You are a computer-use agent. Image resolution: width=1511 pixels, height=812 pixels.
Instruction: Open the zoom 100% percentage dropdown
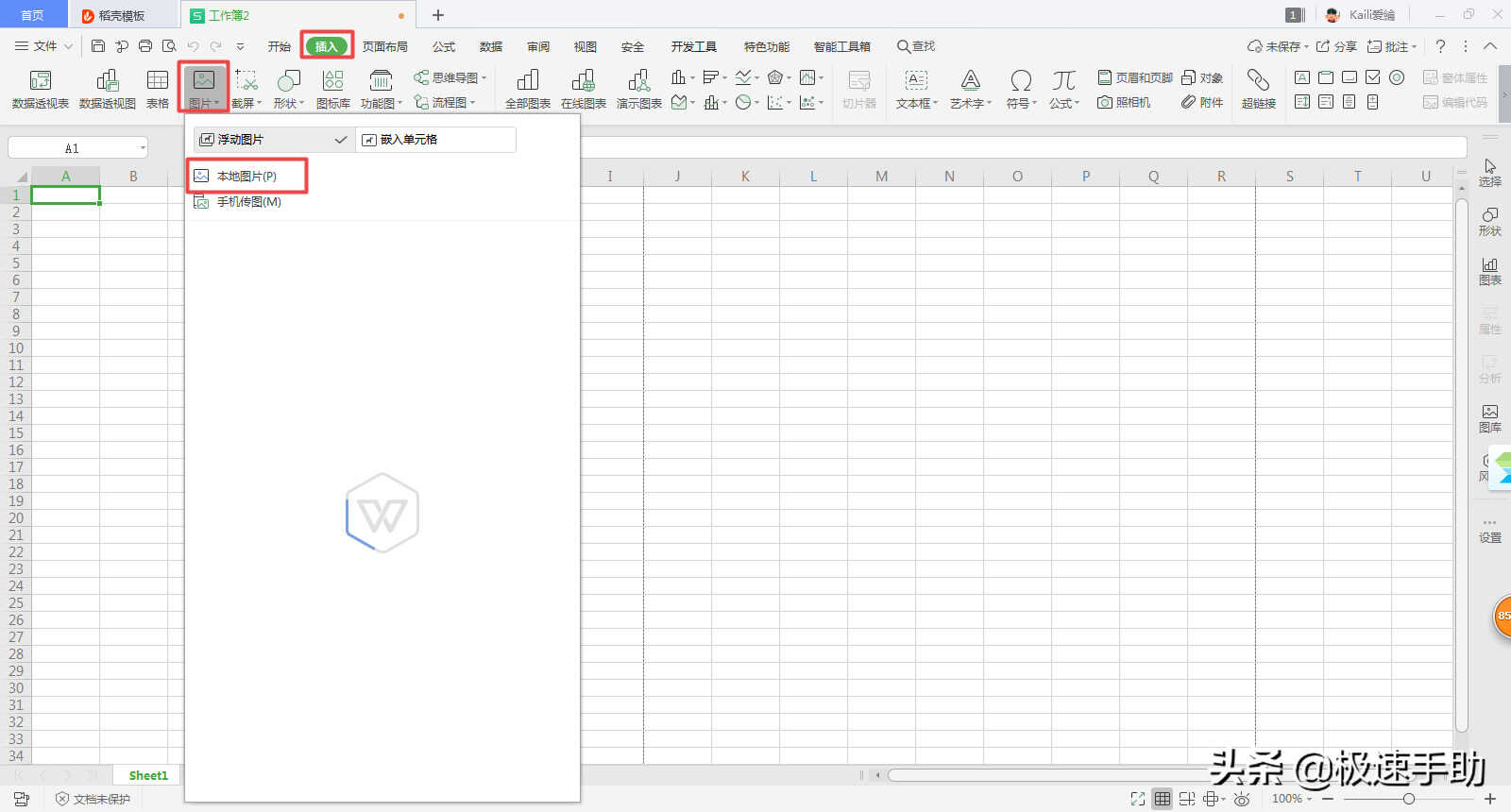(1292, 799)
